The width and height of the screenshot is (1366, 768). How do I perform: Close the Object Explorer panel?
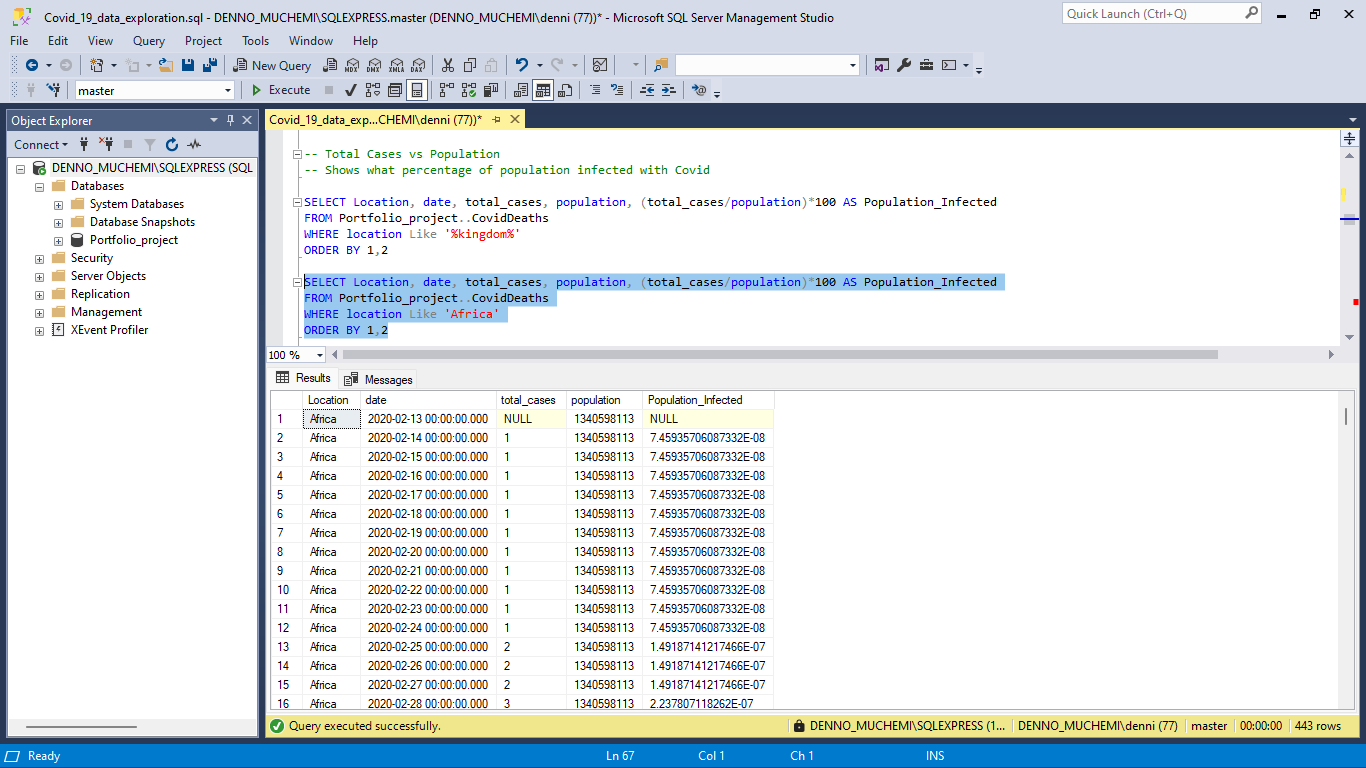pyautogui.click(x=247, y=120)
